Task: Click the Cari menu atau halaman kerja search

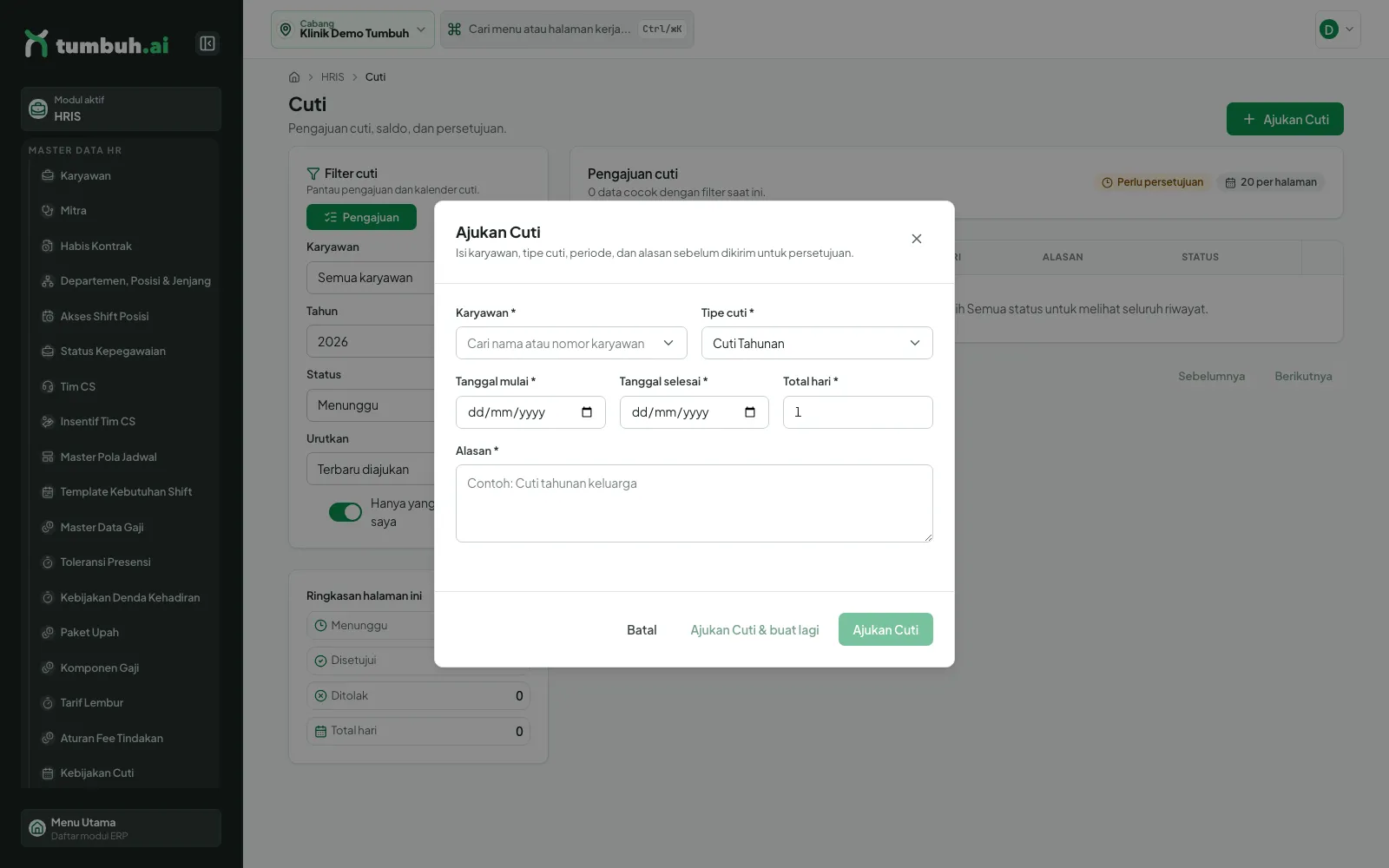Action: coord(567,30)
